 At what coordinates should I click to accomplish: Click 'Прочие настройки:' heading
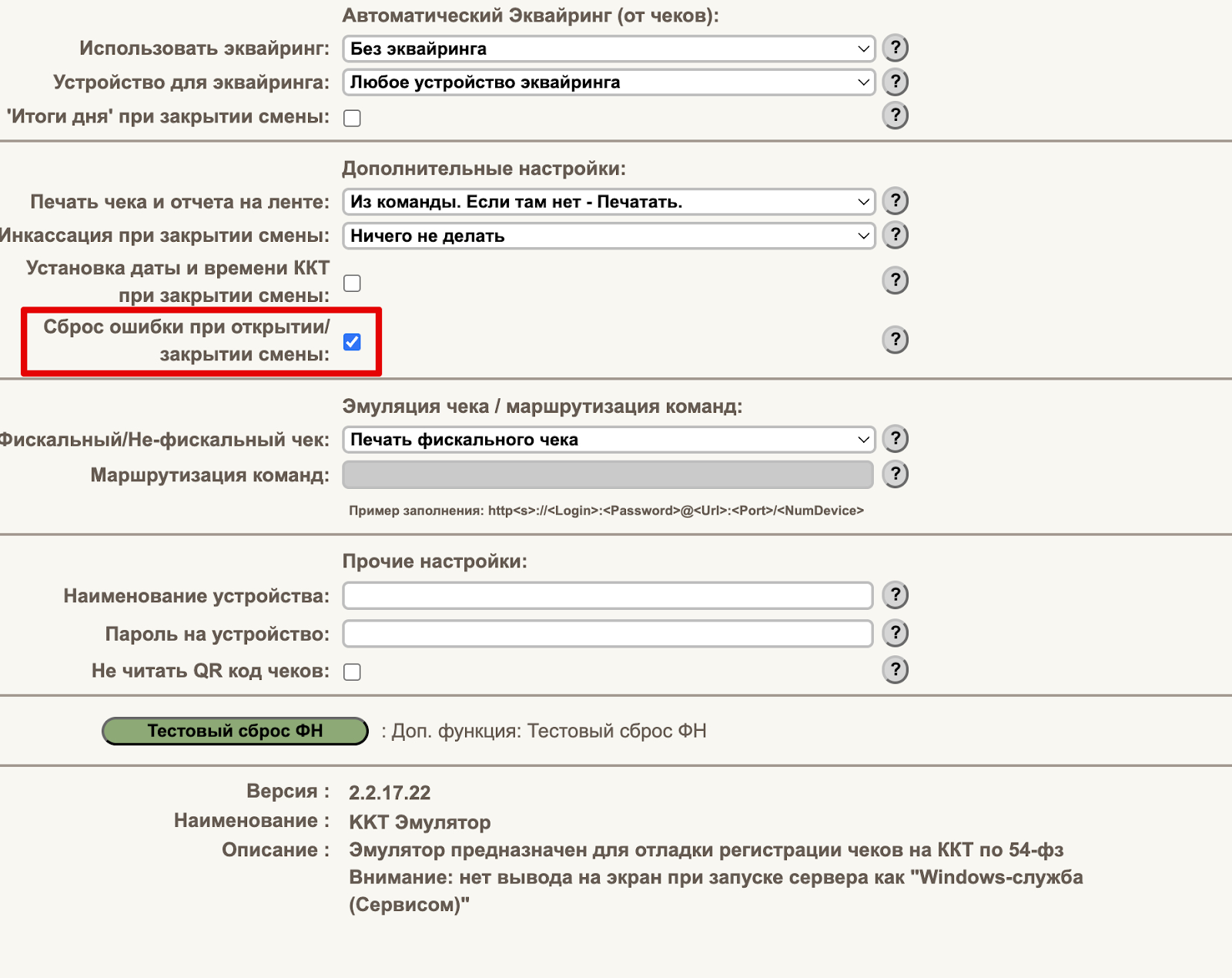tap(434, 561)
